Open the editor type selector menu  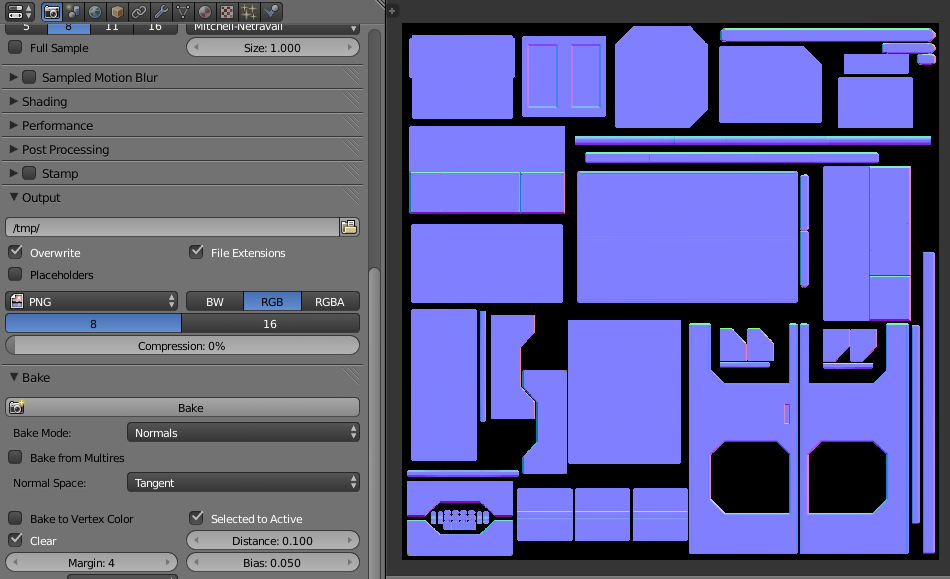click(19, 12)
